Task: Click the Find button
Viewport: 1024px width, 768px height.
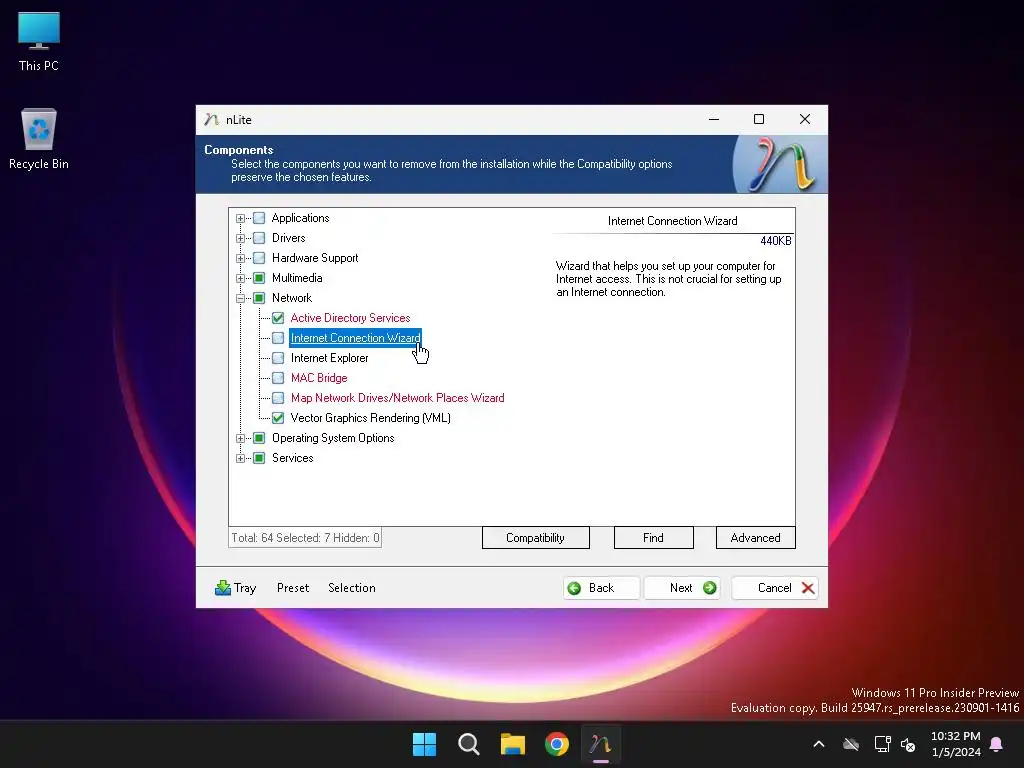Action: (653, 537)
